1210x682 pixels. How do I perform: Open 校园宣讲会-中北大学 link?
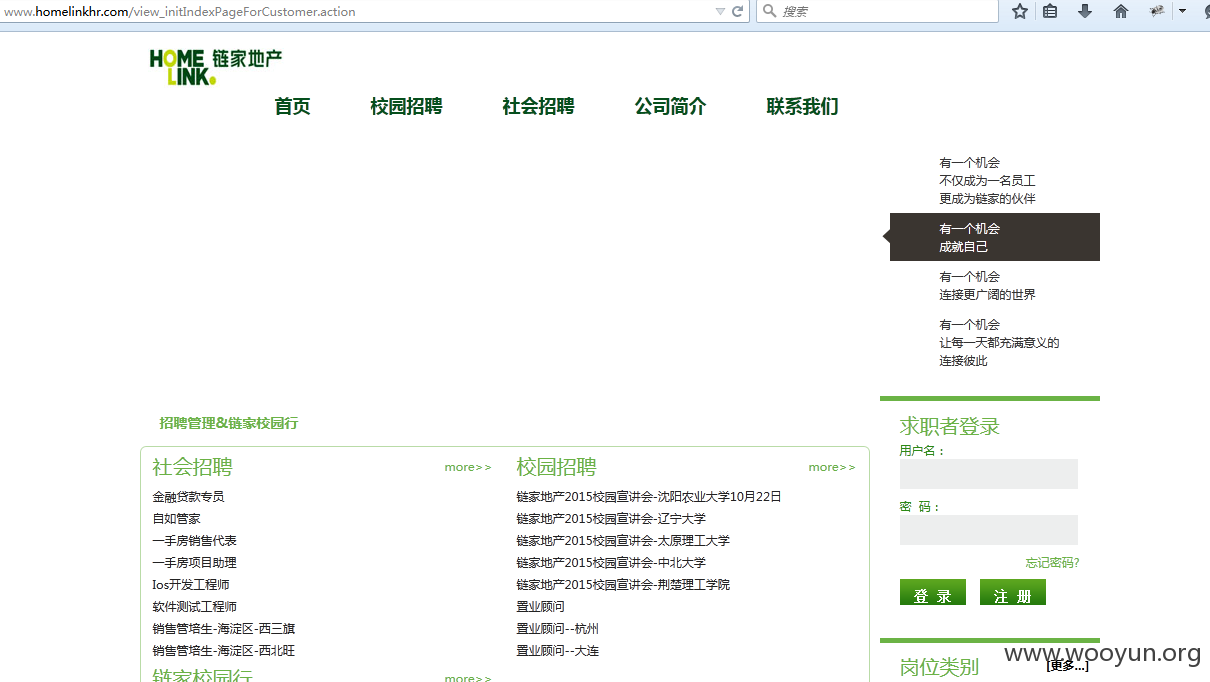(611, 563)
